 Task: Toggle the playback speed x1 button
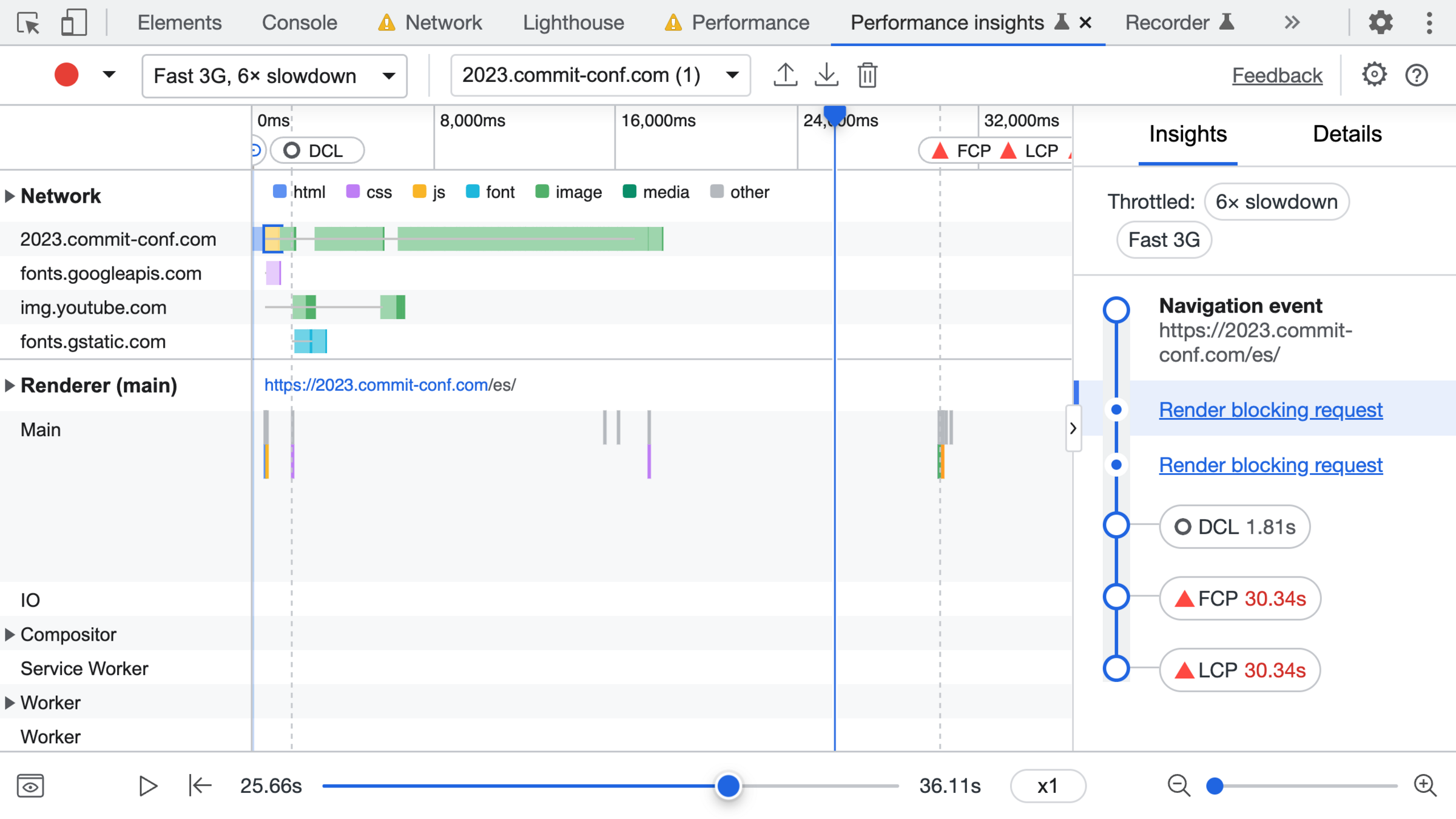click(x=1048, y=786)
